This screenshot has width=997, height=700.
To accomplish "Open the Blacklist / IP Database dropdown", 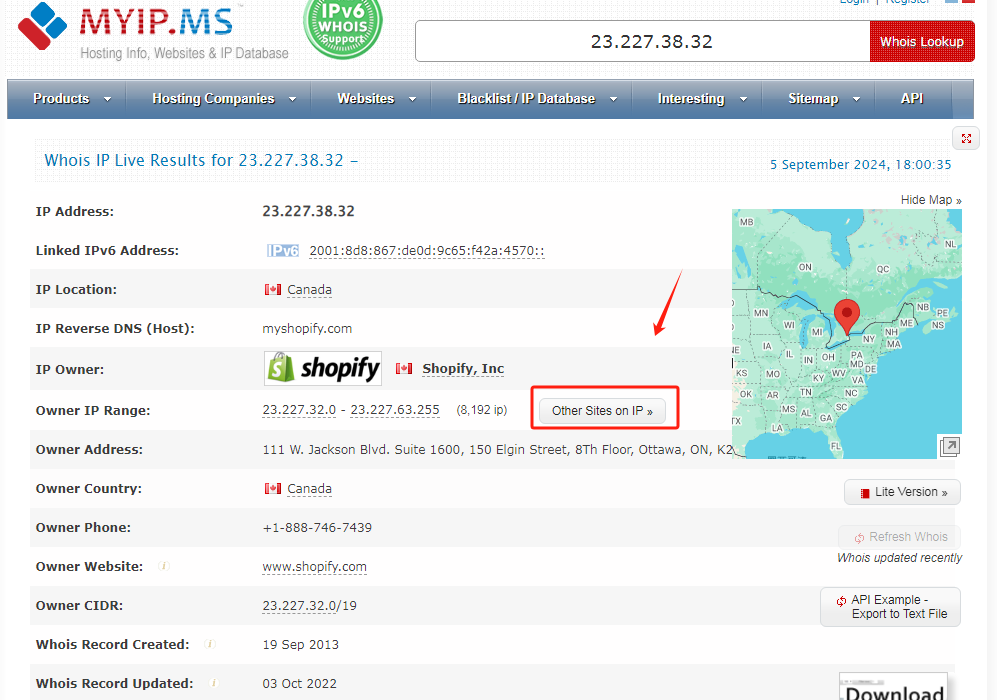I will (536, 99).
